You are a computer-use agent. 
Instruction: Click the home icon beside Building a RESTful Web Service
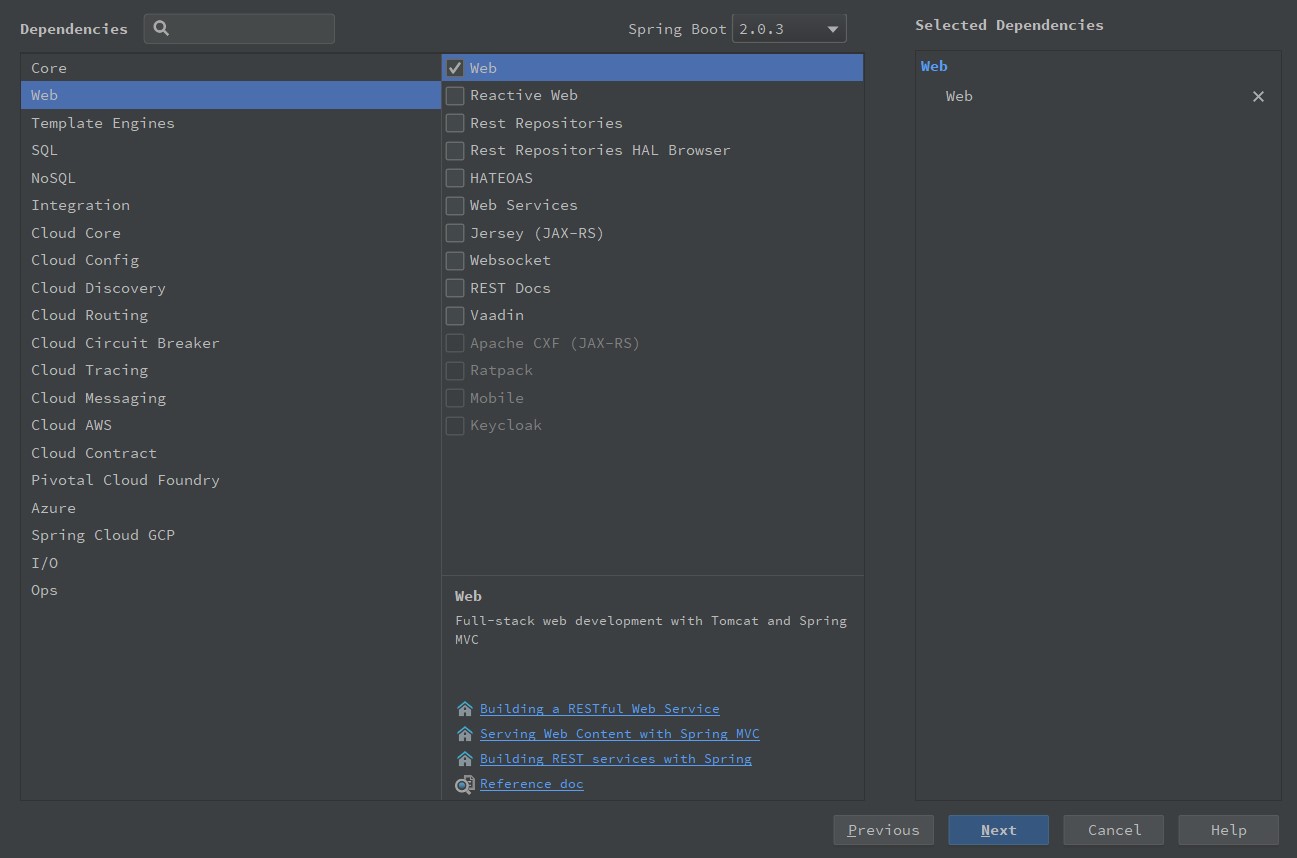[464, 709]
